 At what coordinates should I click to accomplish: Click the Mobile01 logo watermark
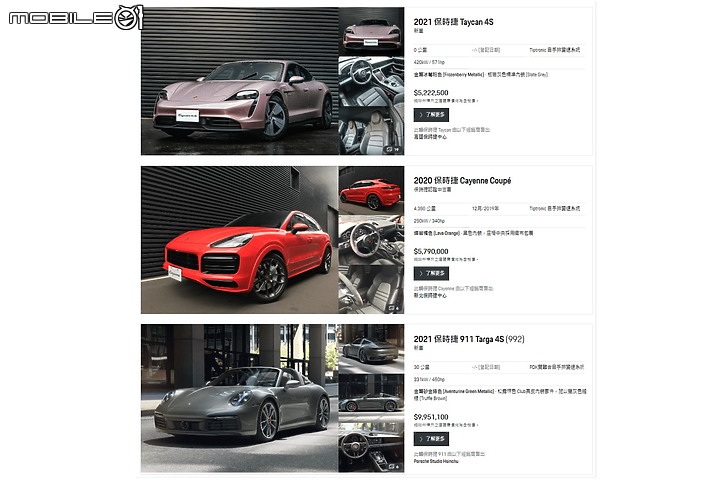(x=76, y=17)
